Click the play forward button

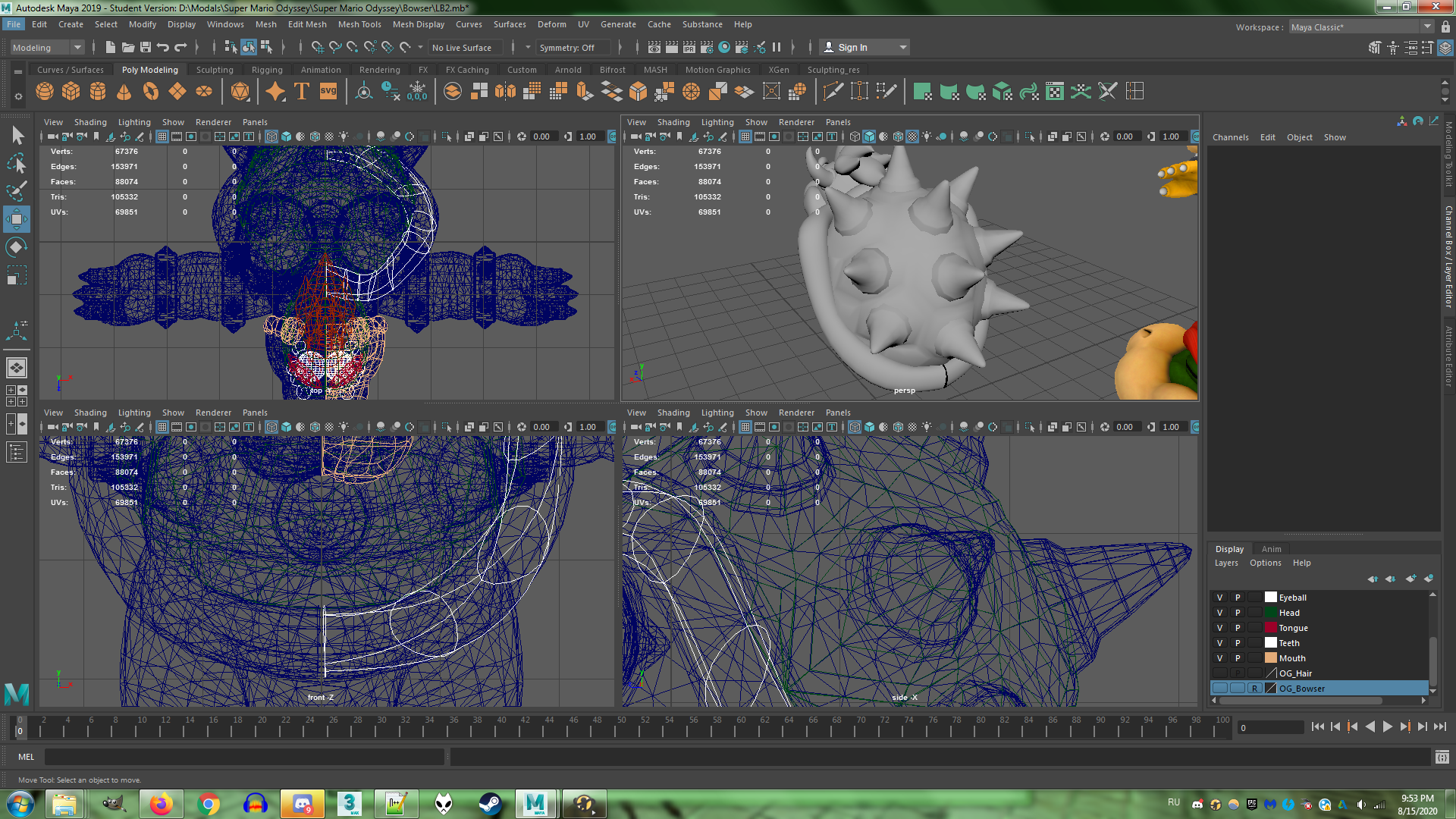click(1387, 726)
